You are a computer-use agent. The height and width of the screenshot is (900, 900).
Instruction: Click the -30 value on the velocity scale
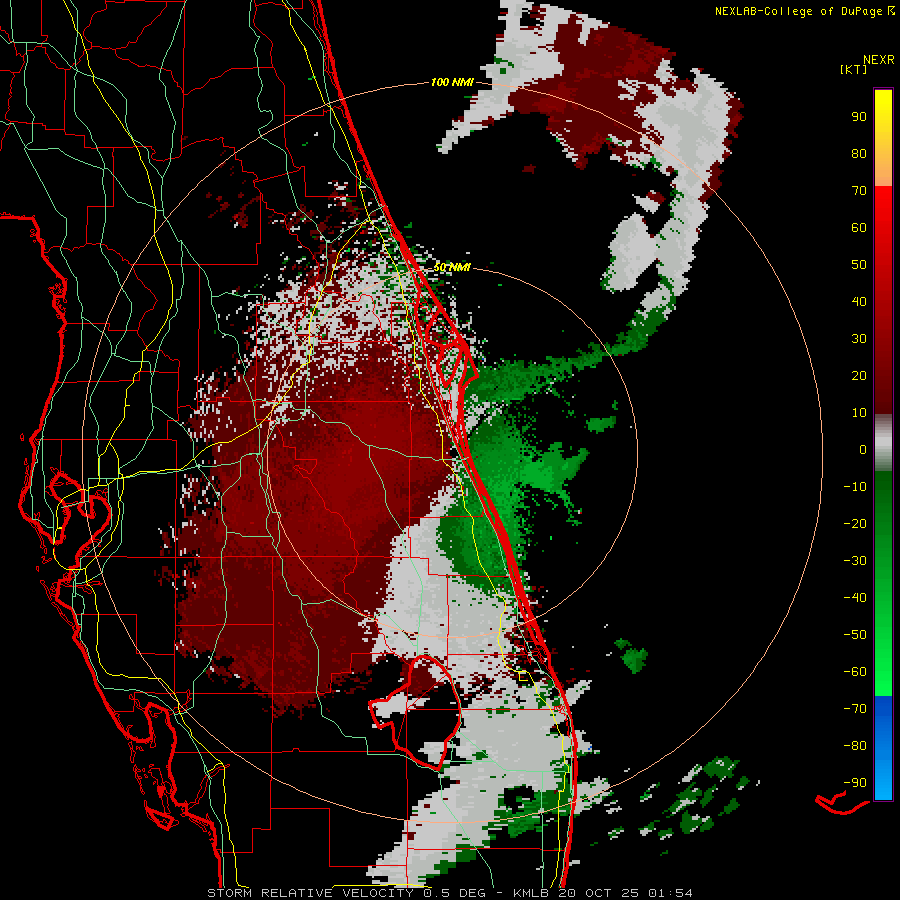pyautogui.click(x=855, y=561)
